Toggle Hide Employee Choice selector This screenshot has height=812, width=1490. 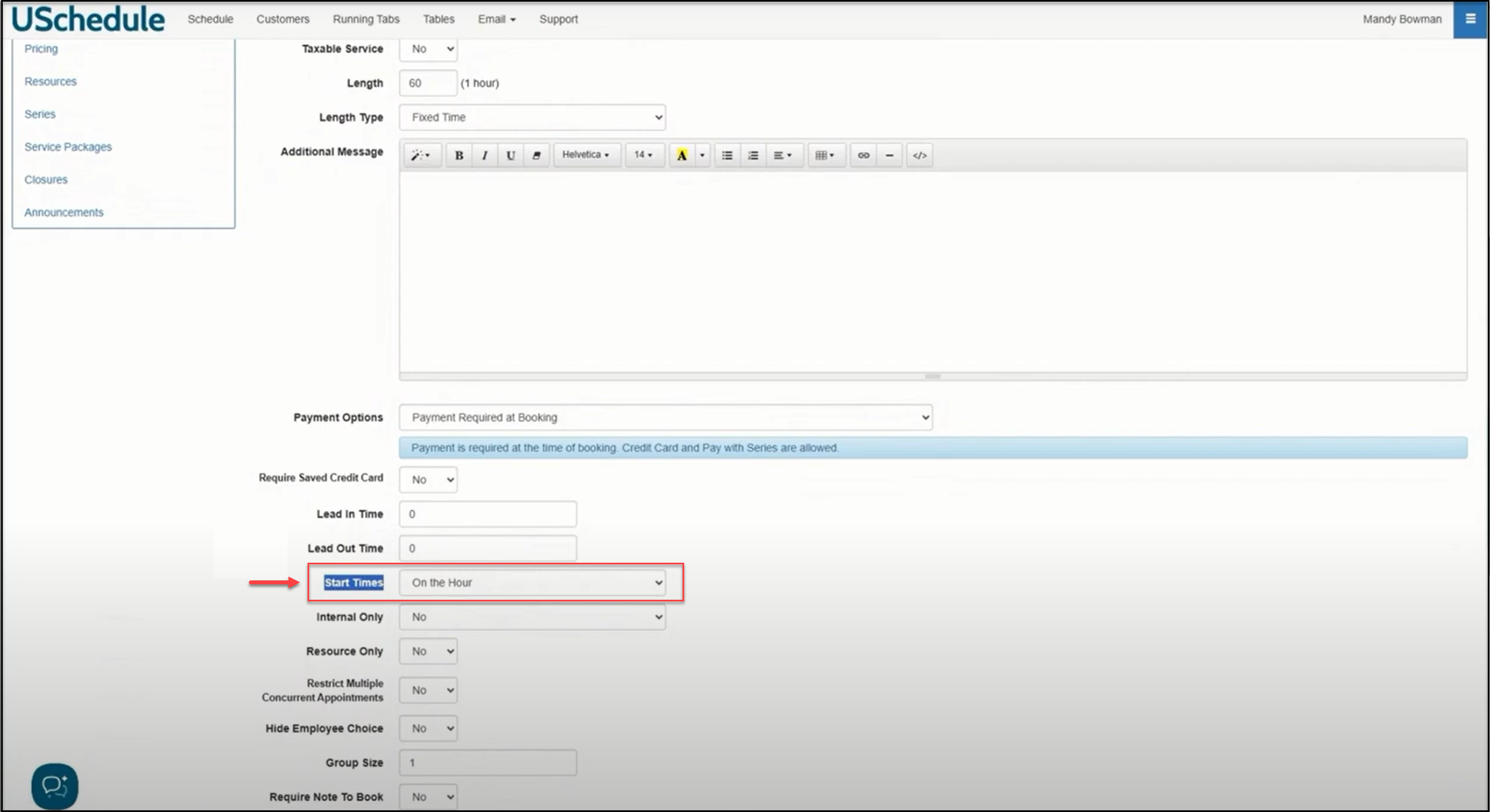(x=429, y=728)
